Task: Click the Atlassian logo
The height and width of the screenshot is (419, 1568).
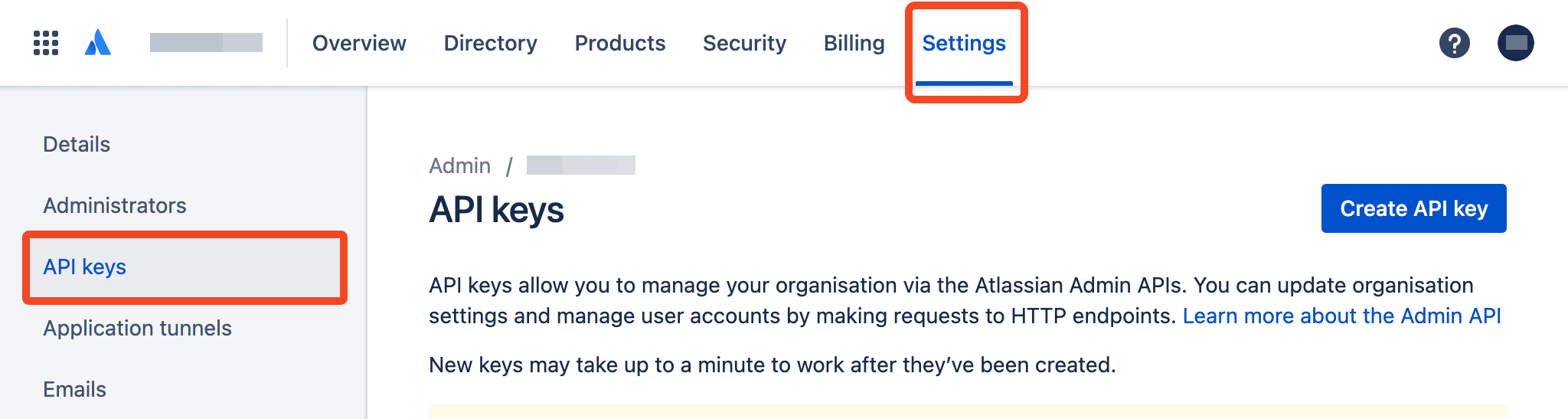Action: tap(98, 43)
